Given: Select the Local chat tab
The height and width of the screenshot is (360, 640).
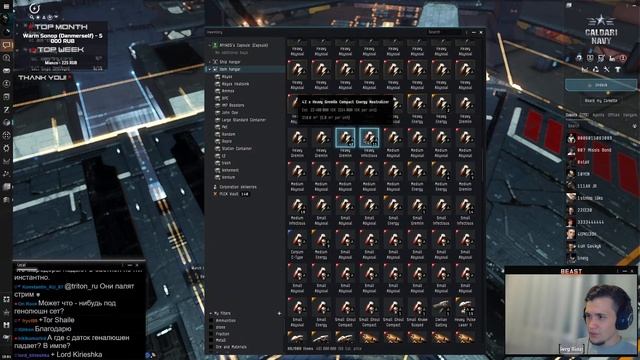Looking at the screenshot, I should coord(21,265).
